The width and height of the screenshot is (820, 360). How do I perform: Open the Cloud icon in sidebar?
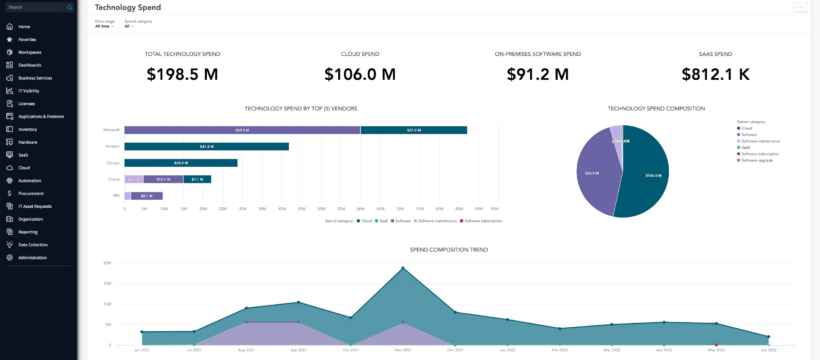click(x=9, y=168)
